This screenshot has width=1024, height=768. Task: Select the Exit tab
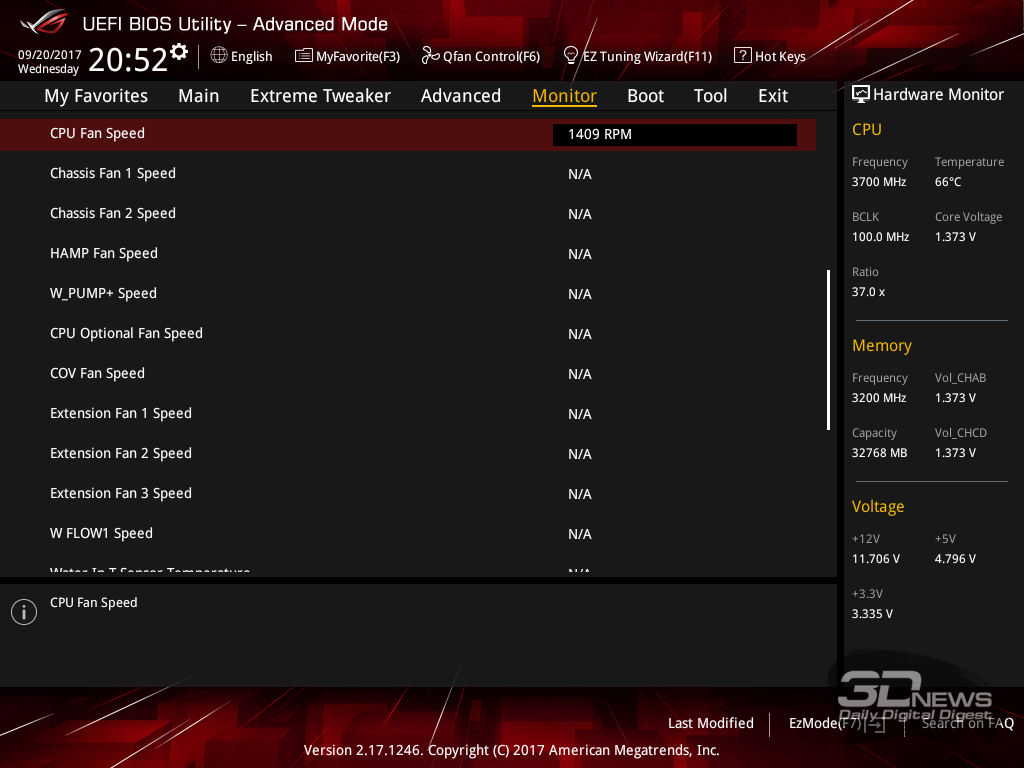tap(773, 96)
